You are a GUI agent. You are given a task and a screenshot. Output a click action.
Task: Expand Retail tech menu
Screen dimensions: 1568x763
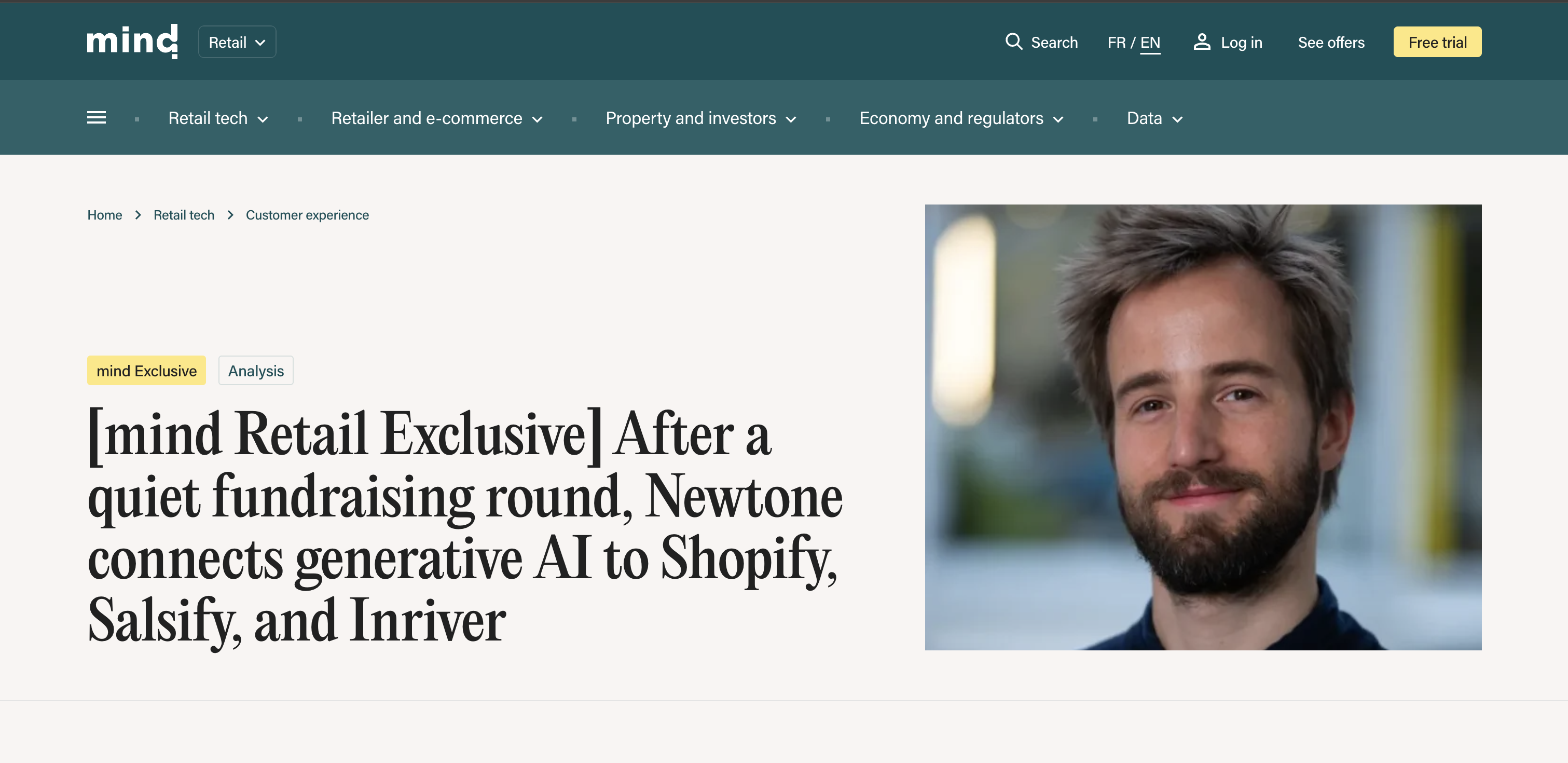[218, 118]
